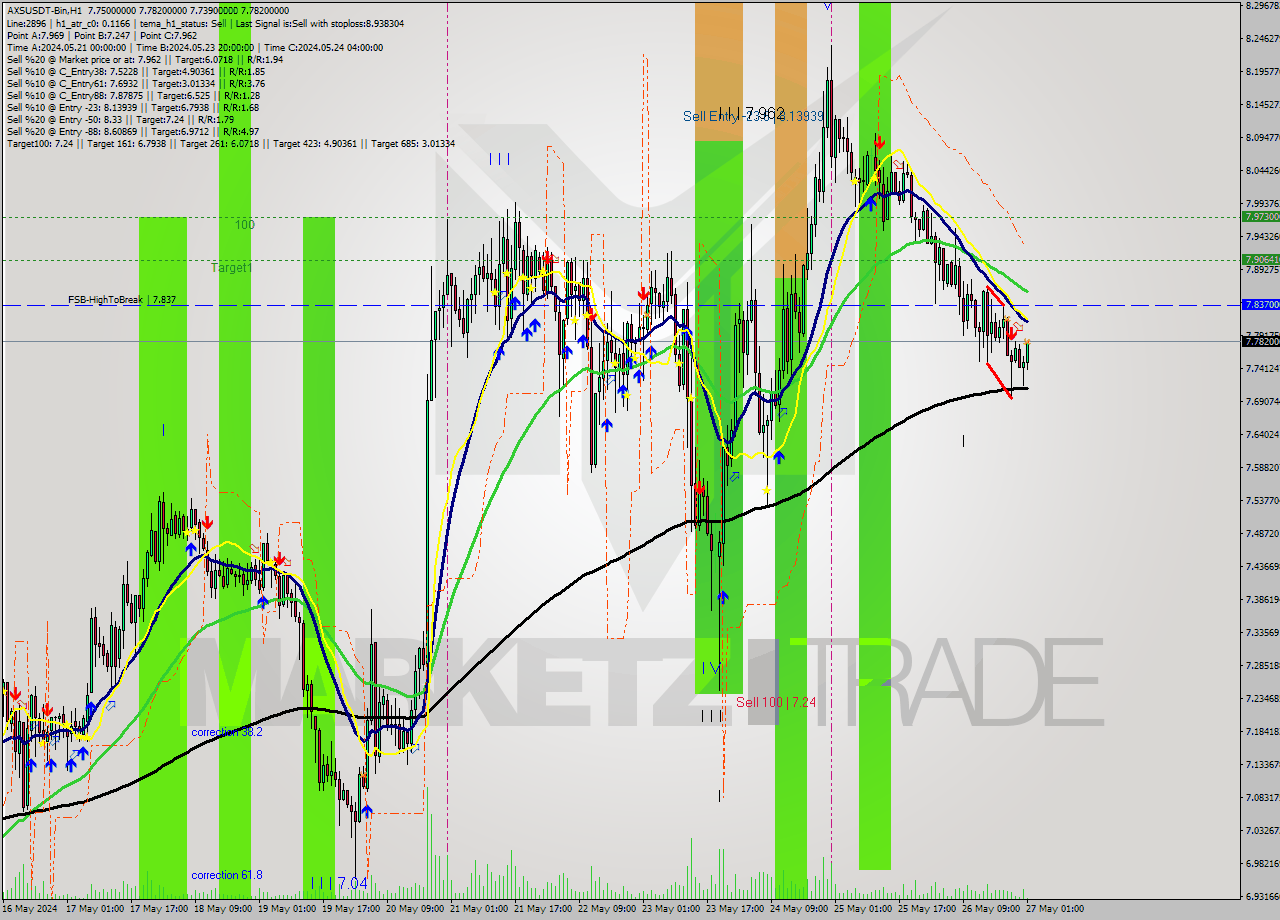Click the 'correction 61.8' label

(x=227, y=875)
